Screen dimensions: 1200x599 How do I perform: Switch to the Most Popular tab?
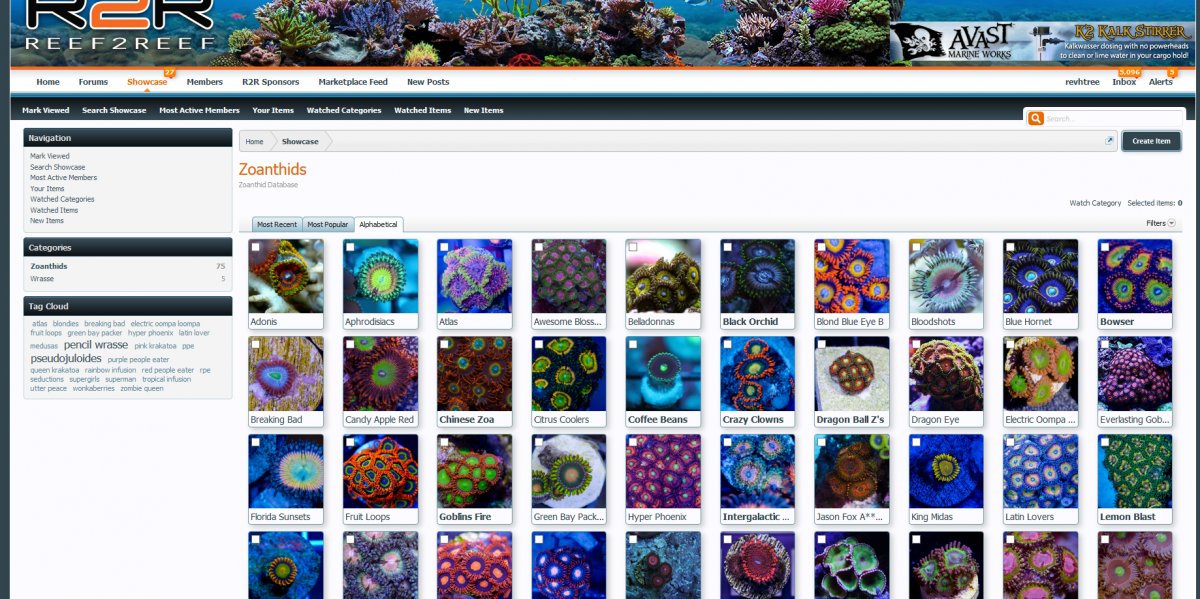tap(328, 224)
